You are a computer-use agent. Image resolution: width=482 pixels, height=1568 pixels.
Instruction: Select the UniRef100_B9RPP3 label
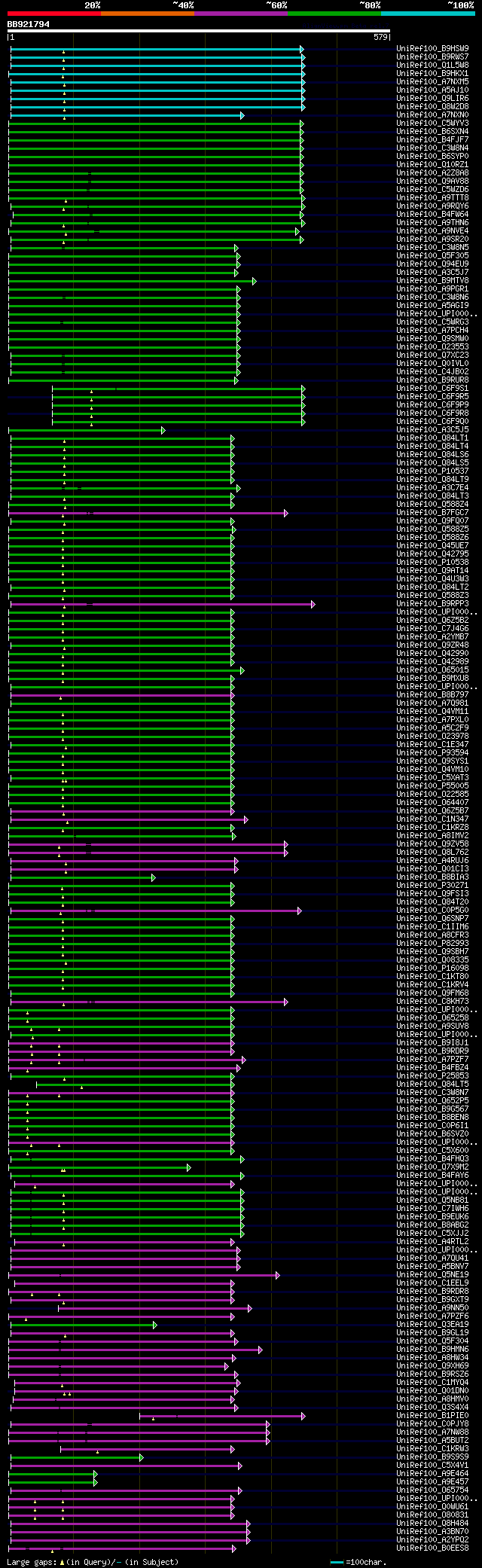432,604
